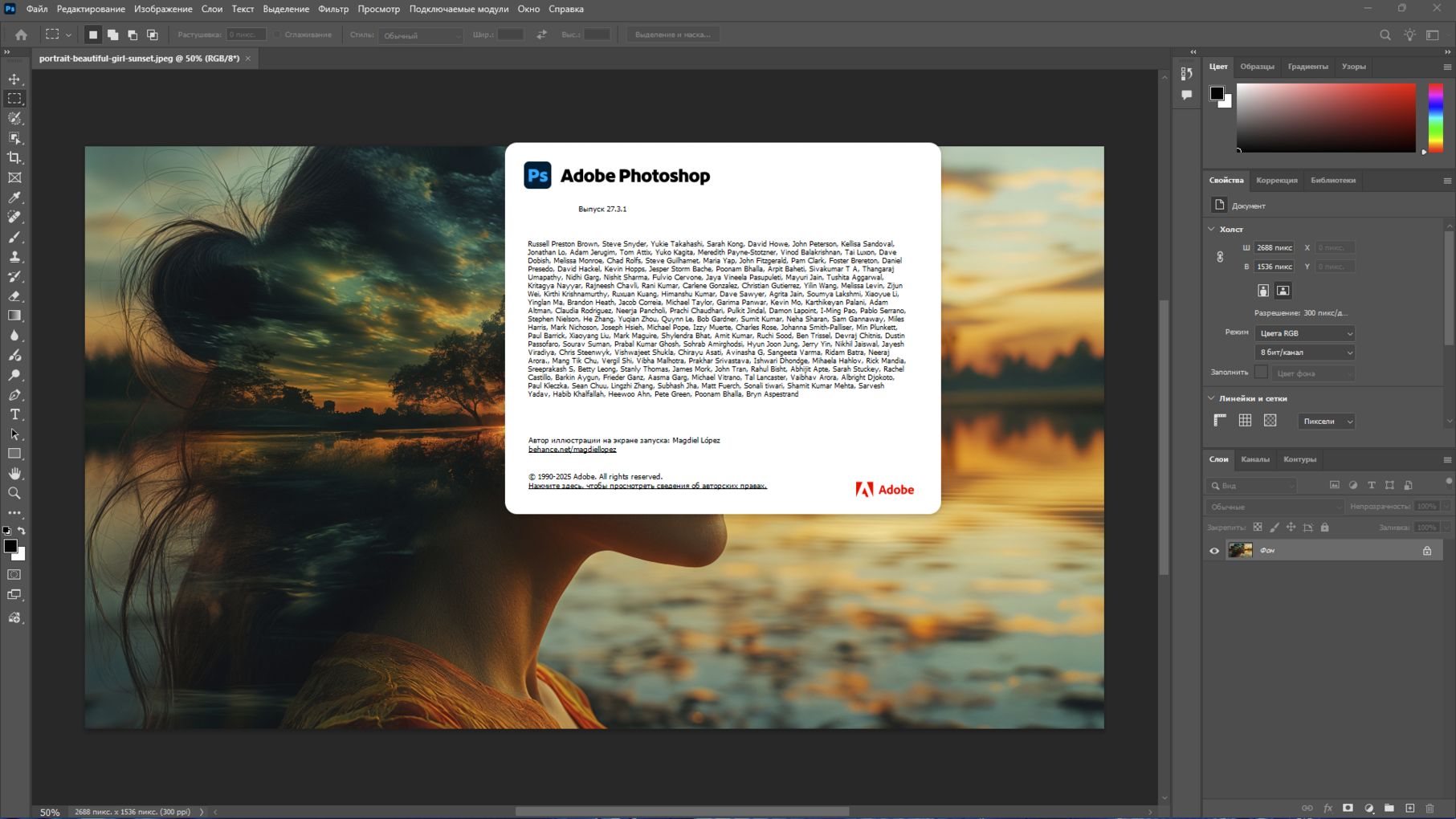The height and width of the screenshot is (819, 1456).
Task: Click the Home icon in options bar
Action: point(21,35)
